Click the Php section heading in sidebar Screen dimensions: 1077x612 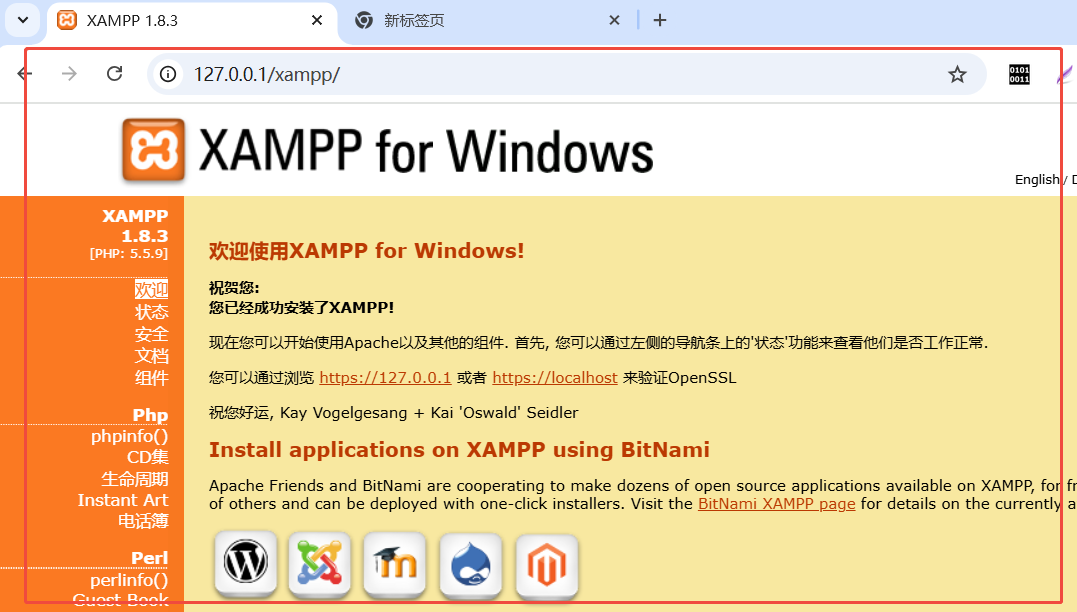point(150,415)
